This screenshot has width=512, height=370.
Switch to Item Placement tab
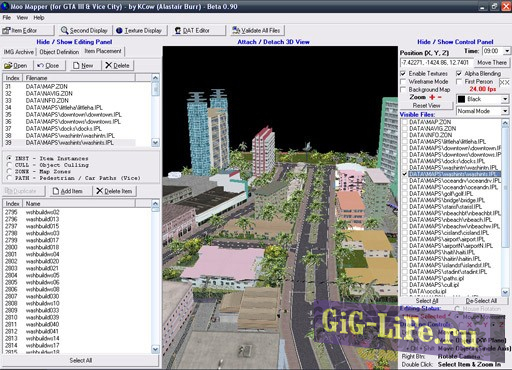point(103,51)
